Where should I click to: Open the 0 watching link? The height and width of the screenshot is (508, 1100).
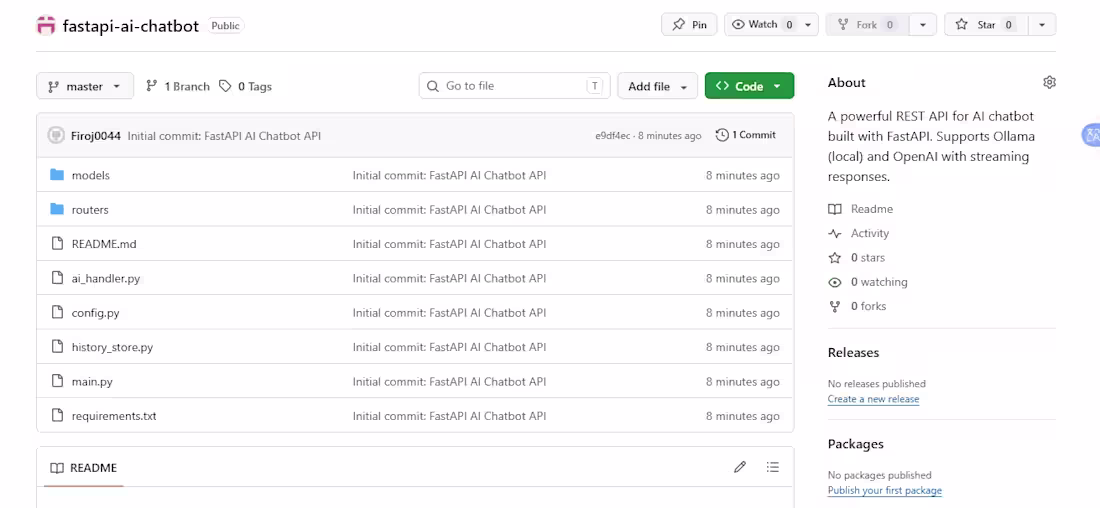click(x=879, y=282)
